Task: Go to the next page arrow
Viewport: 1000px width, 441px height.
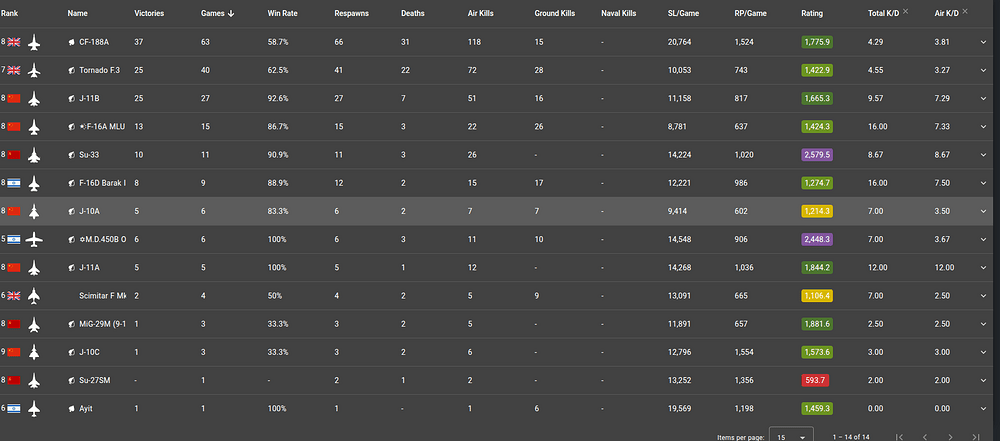Action: pos(950,437)
